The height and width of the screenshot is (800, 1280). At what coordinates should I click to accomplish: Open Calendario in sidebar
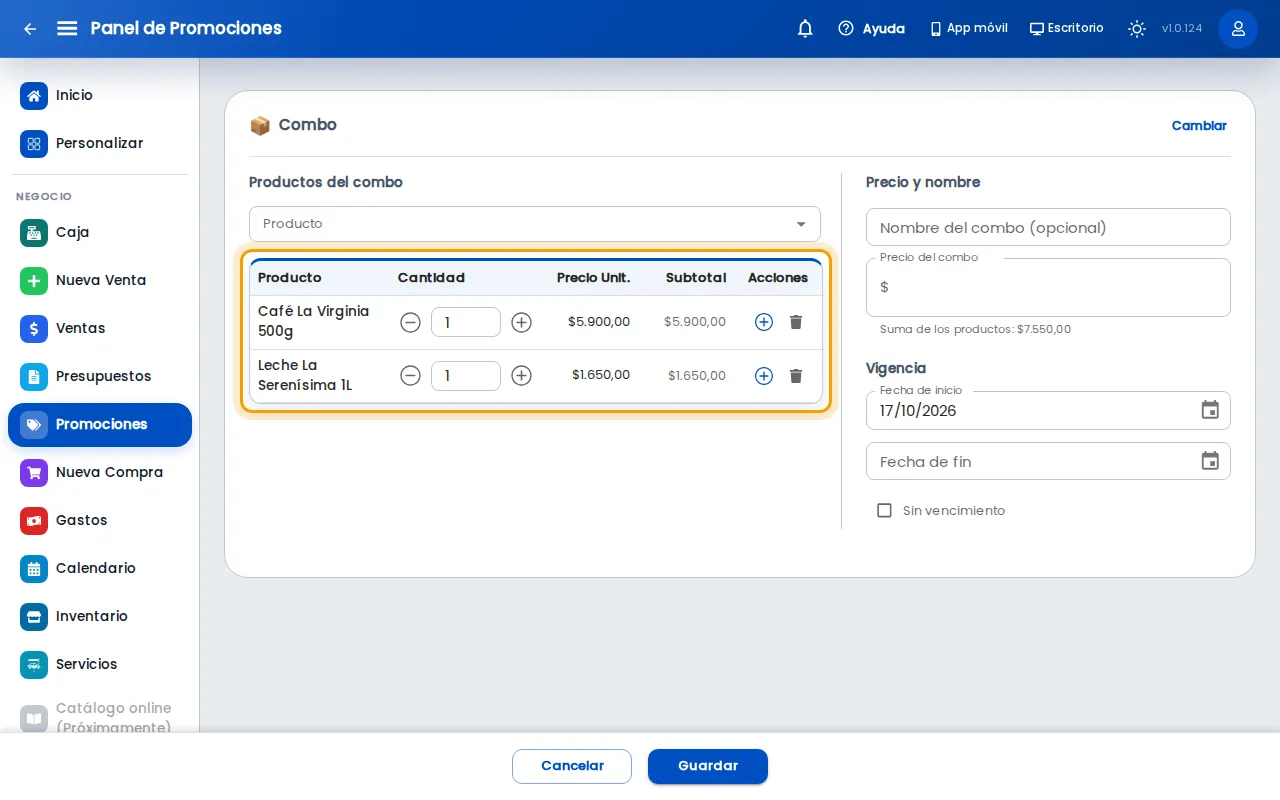[100, 569]
